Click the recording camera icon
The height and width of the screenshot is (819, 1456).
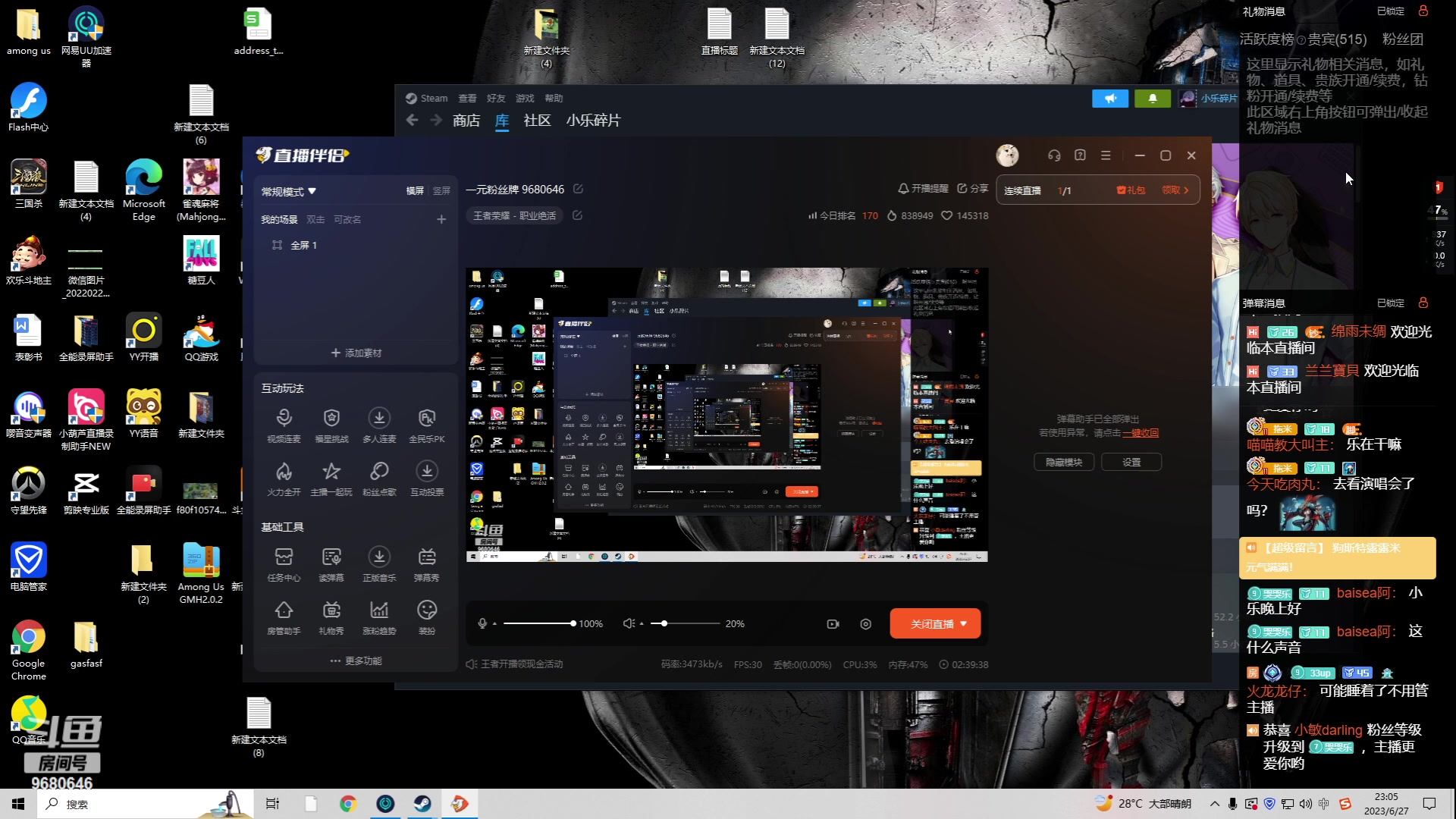pos(833,623)
